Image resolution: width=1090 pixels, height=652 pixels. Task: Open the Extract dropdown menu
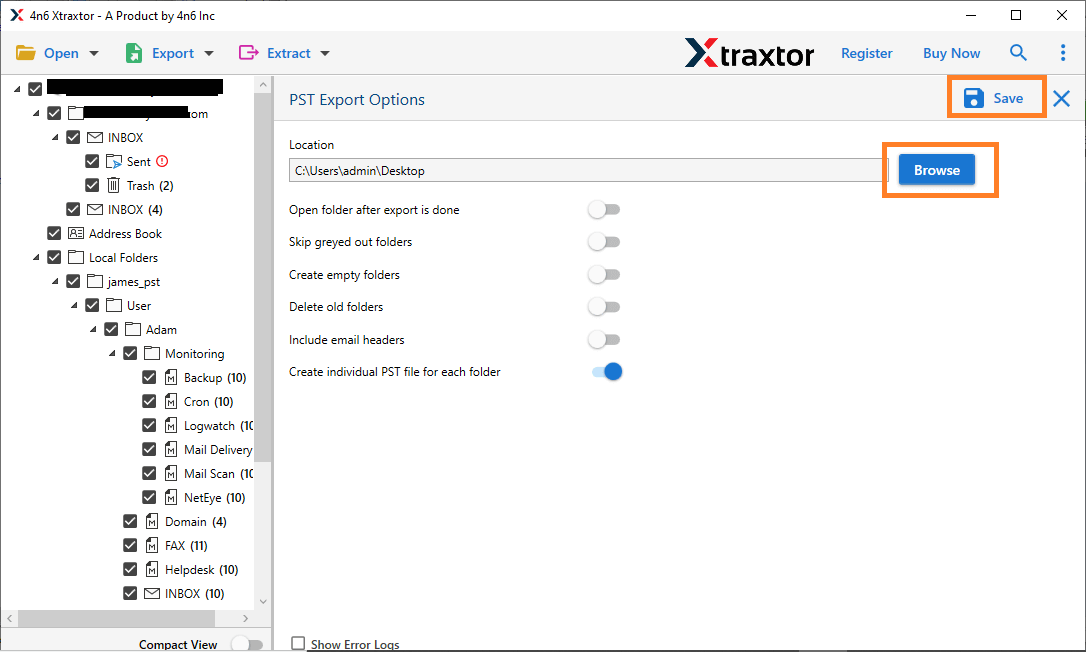pos(284,53)
